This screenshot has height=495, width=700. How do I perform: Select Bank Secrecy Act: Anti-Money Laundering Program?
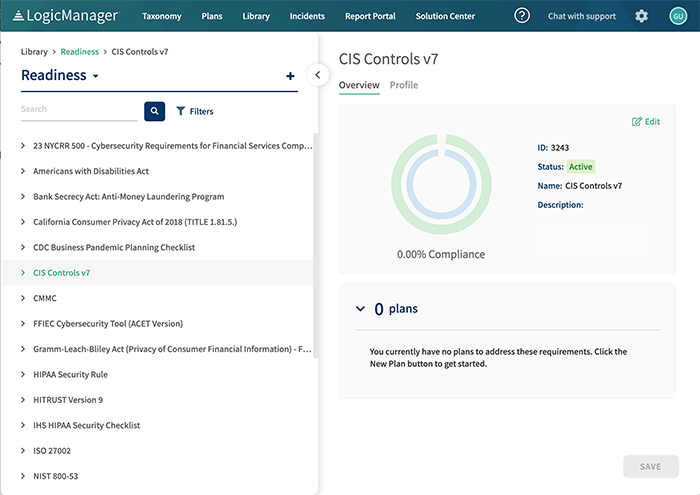click(129, 196)
